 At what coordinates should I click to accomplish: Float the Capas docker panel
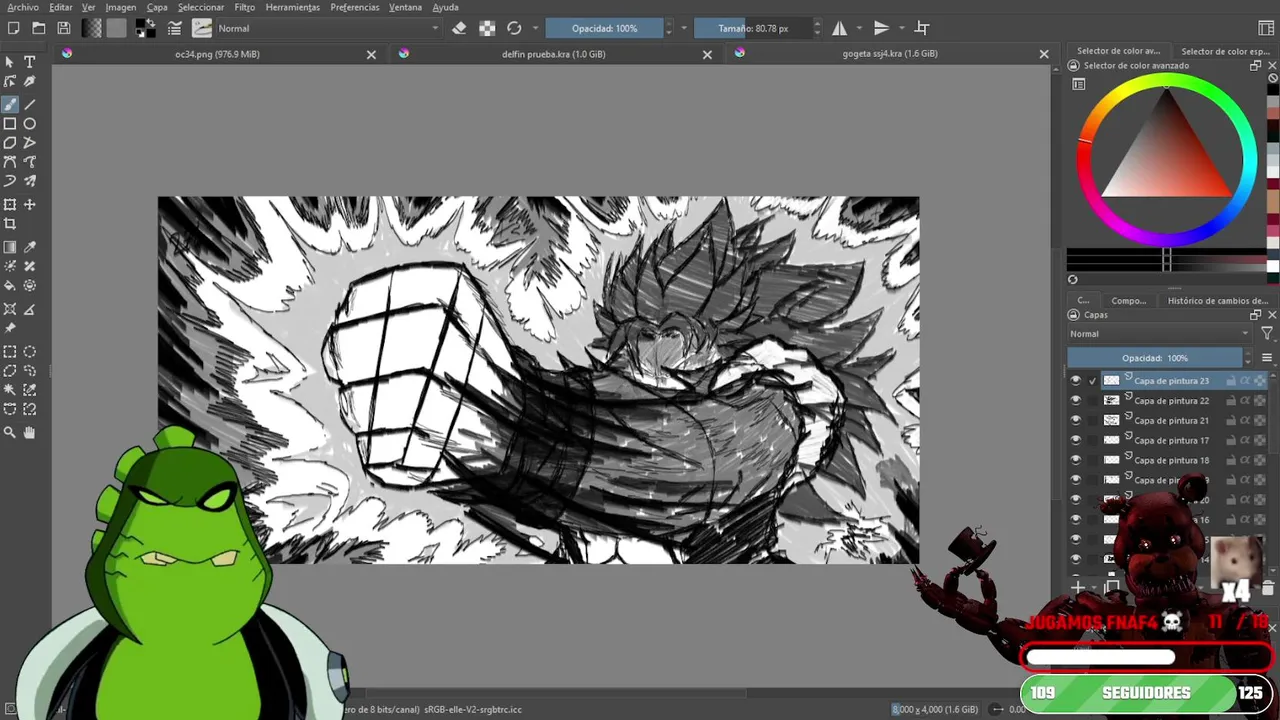tap(1256, 315)
